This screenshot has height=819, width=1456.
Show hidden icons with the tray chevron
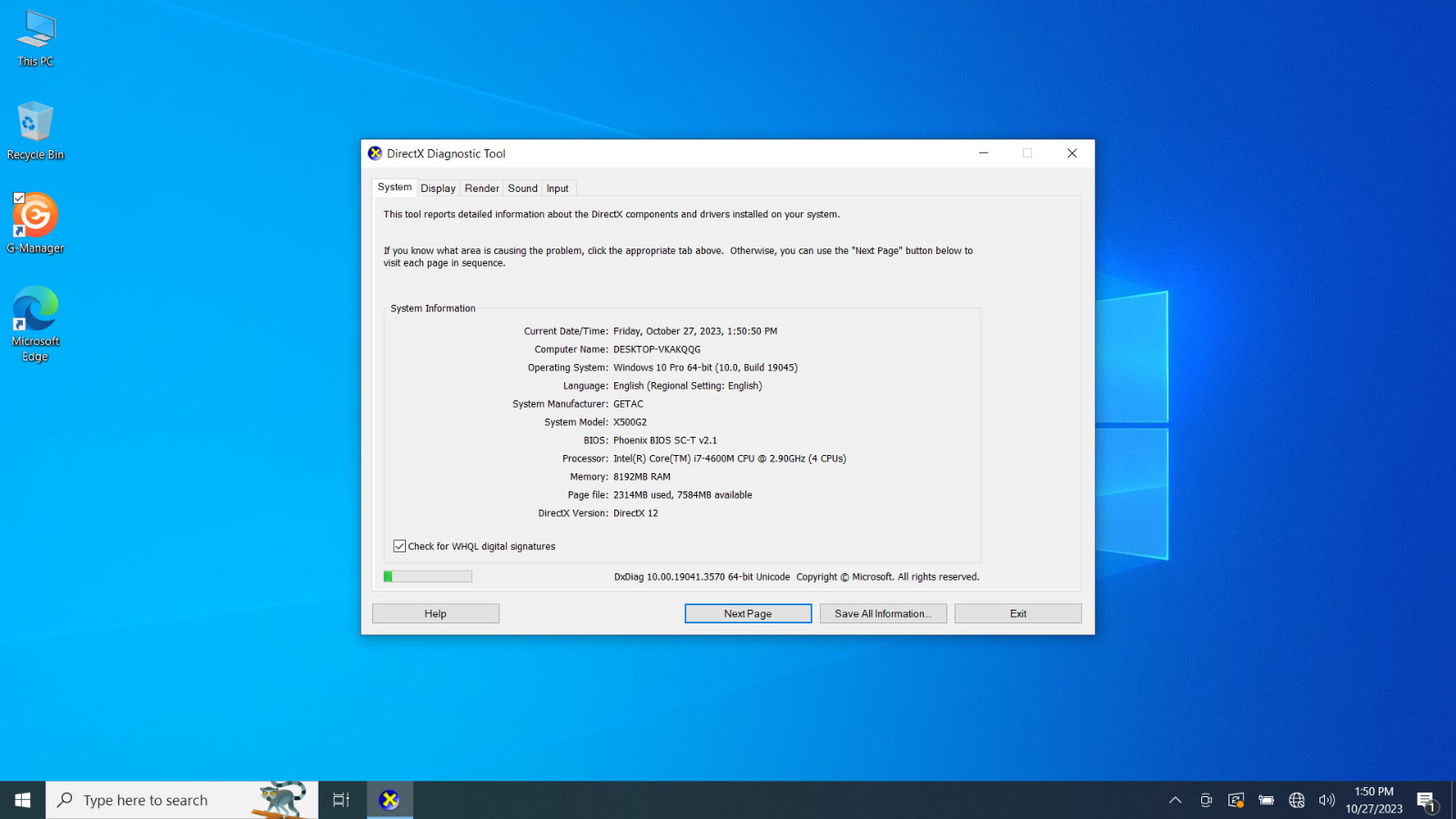[x=1175, y=800]
